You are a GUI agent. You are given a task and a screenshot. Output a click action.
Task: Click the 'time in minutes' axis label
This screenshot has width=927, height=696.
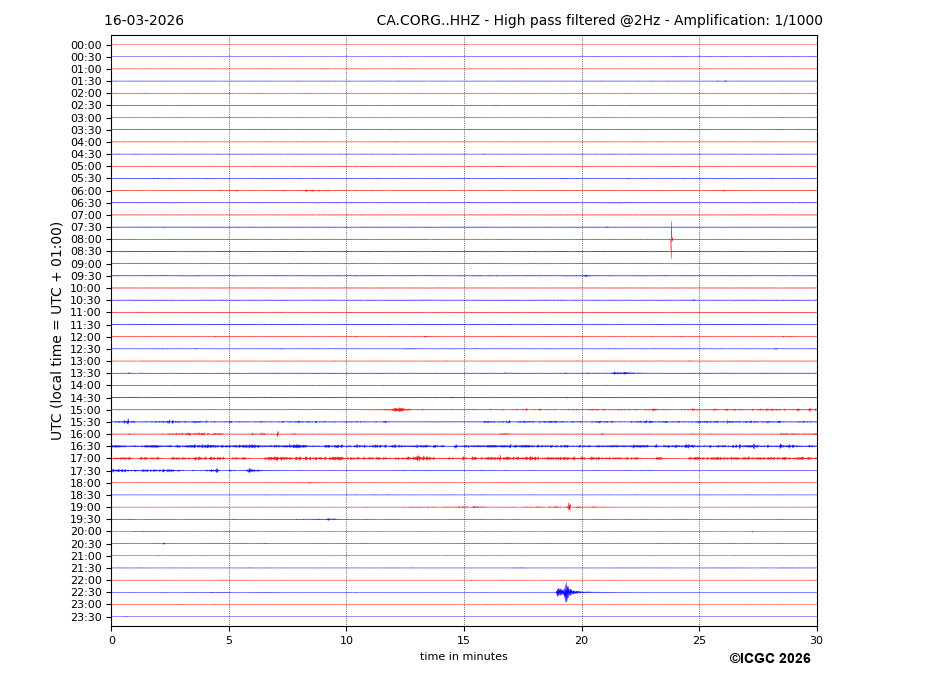pos(463,657)
